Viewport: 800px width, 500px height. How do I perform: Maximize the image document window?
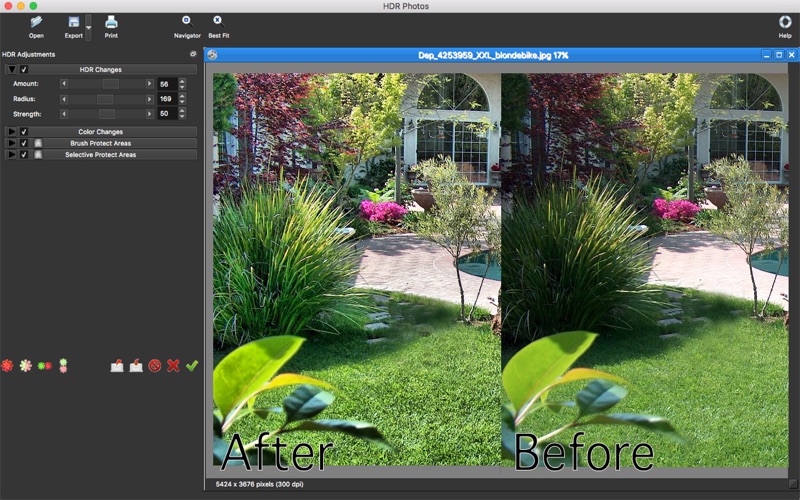pos(779,55)
